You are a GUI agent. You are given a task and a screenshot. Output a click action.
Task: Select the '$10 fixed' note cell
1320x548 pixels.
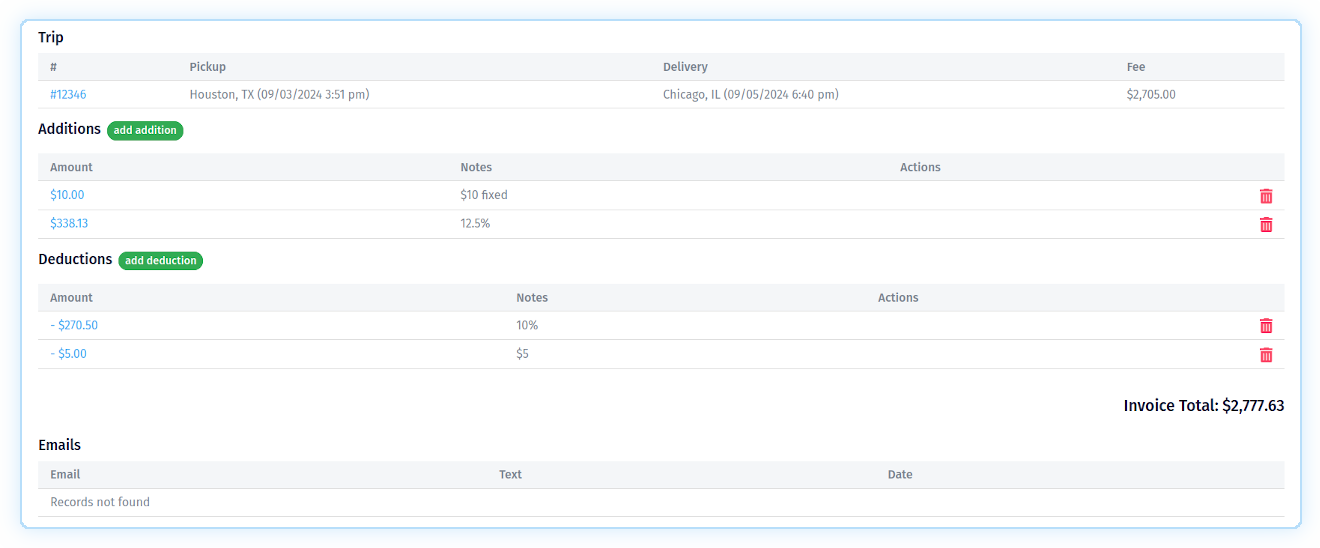point(484,196)
